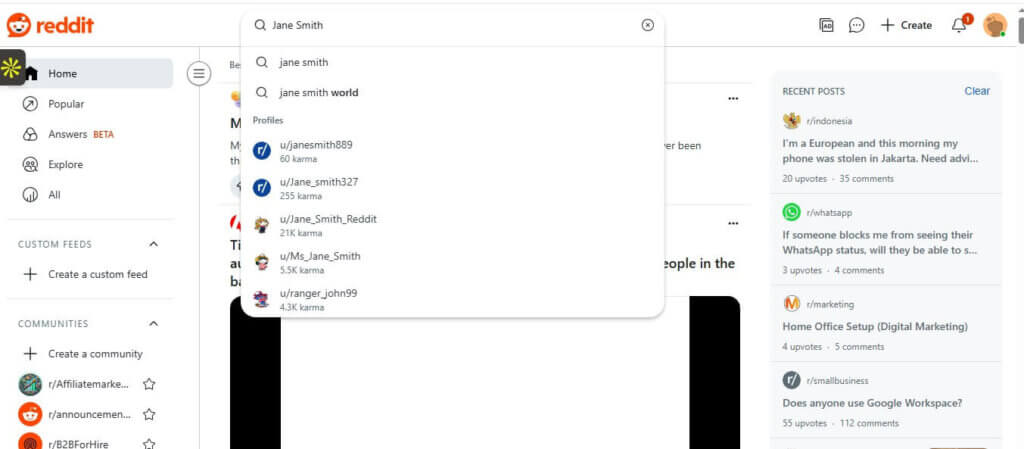This screenshot has width=1024, height=449.
Task: Open r/whatsapp from recent posts
Action: pyautogui.click(x=829, y=213)
